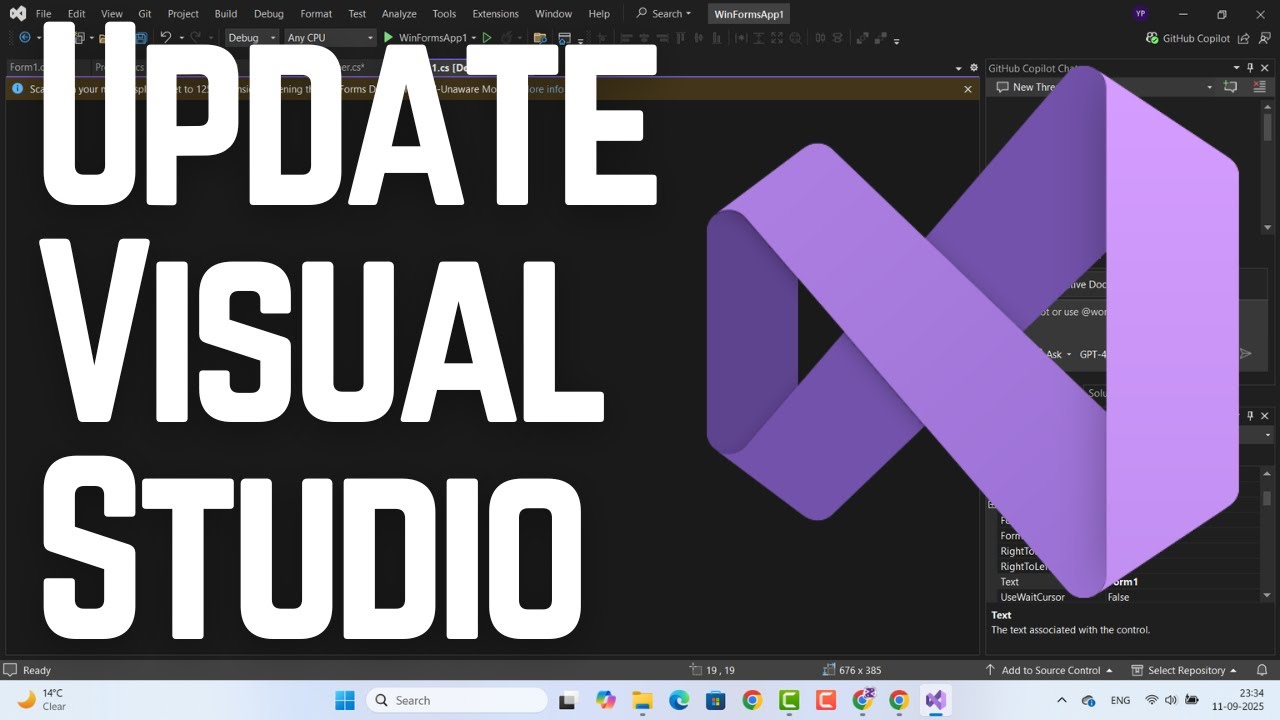Open the Extensions menu
Viewport: 1280px width, 720px height.
[495, 14]
